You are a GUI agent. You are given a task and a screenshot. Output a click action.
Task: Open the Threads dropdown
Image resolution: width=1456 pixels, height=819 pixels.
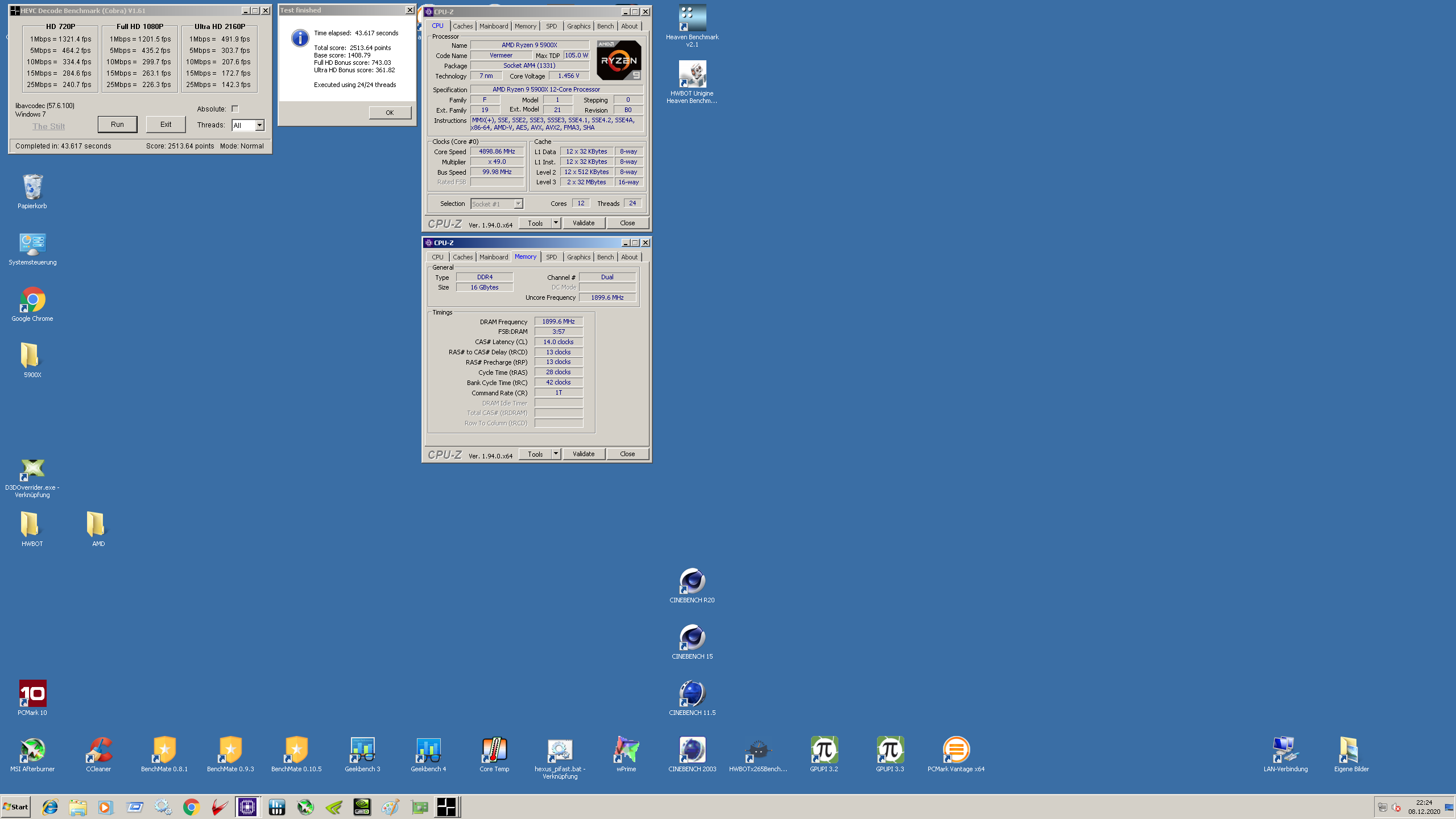(259, 125)
